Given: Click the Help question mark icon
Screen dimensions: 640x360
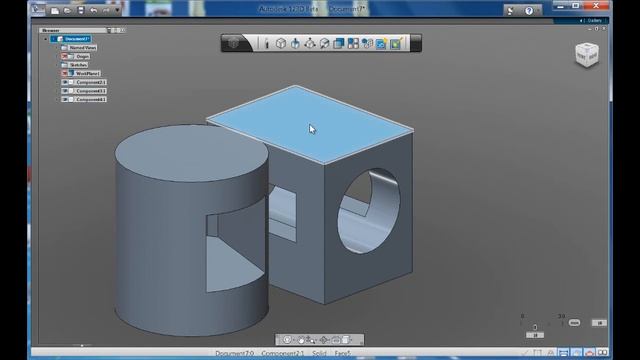Looking at the screenshot, I should coord(529,11).
